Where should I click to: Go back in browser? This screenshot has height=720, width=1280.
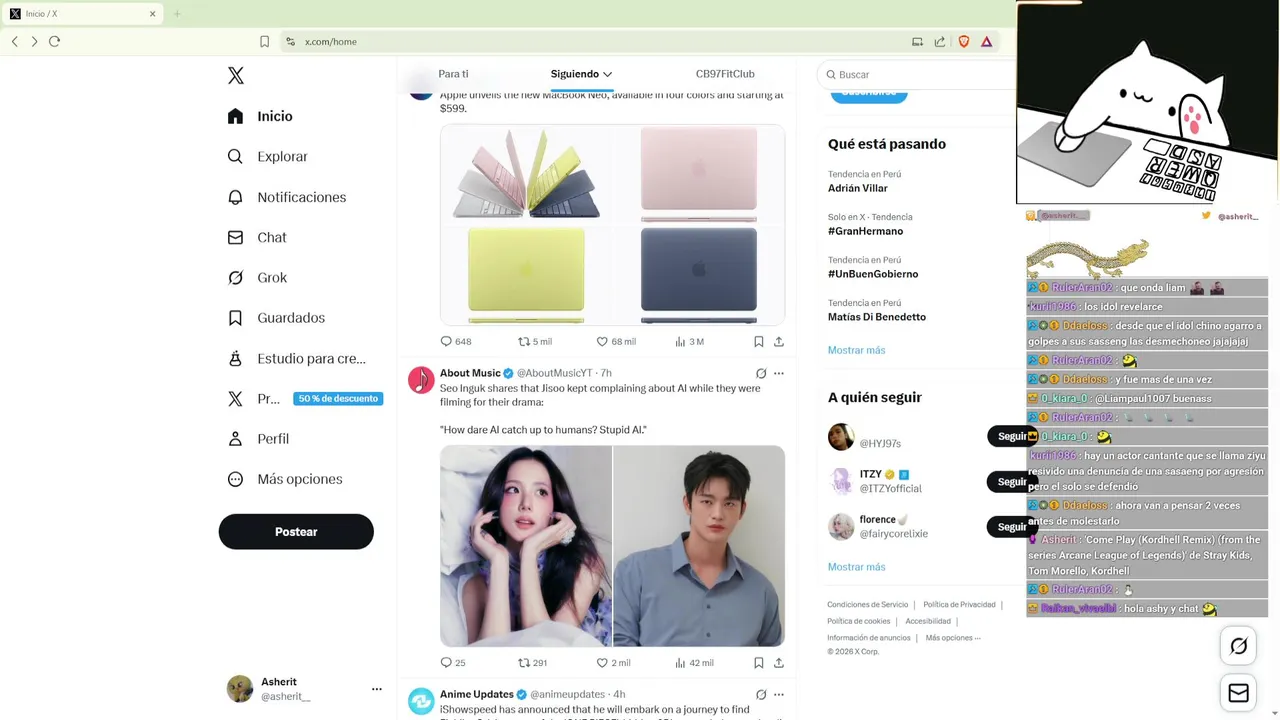tap(15, 41)
